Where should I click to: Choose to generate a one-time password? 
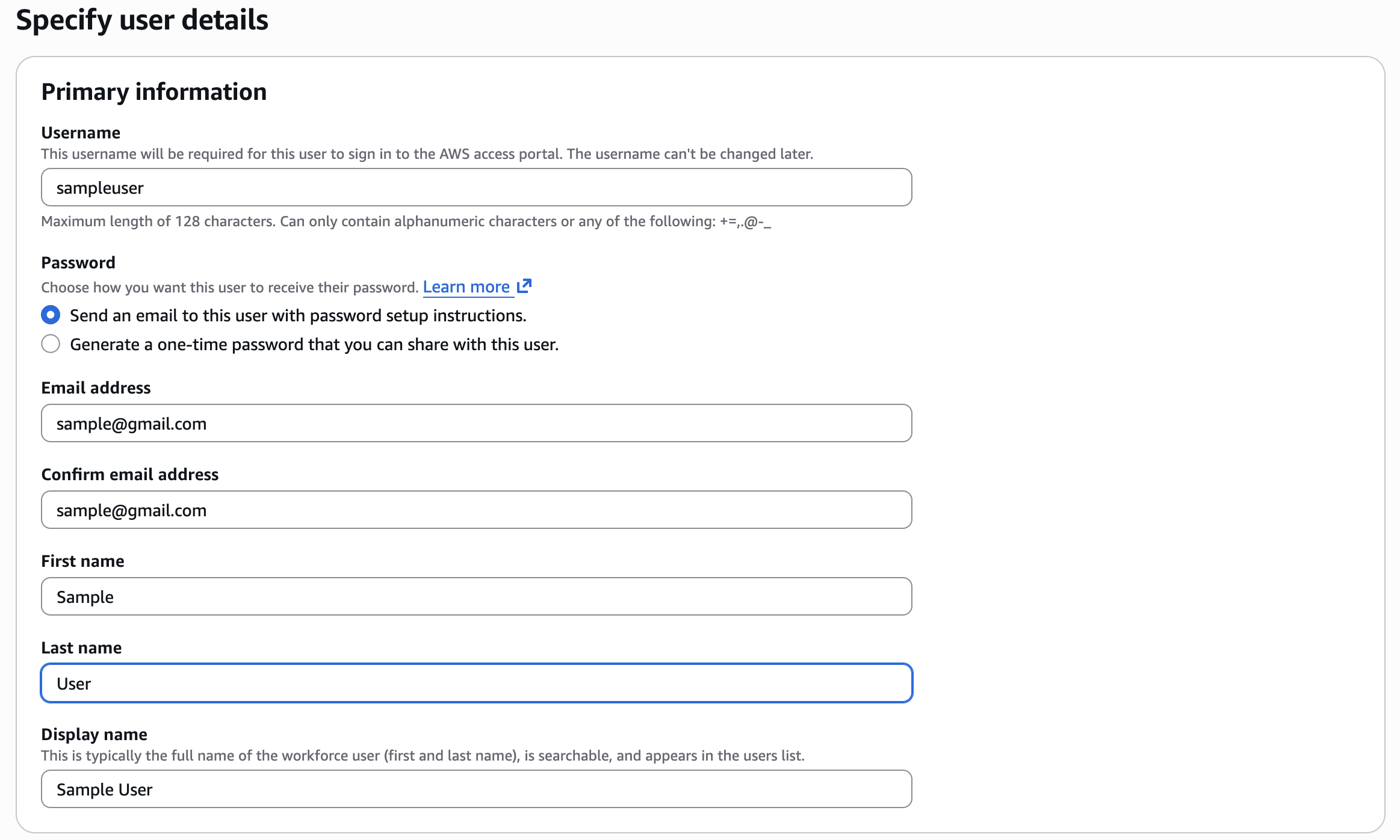[x=51, y=344]
